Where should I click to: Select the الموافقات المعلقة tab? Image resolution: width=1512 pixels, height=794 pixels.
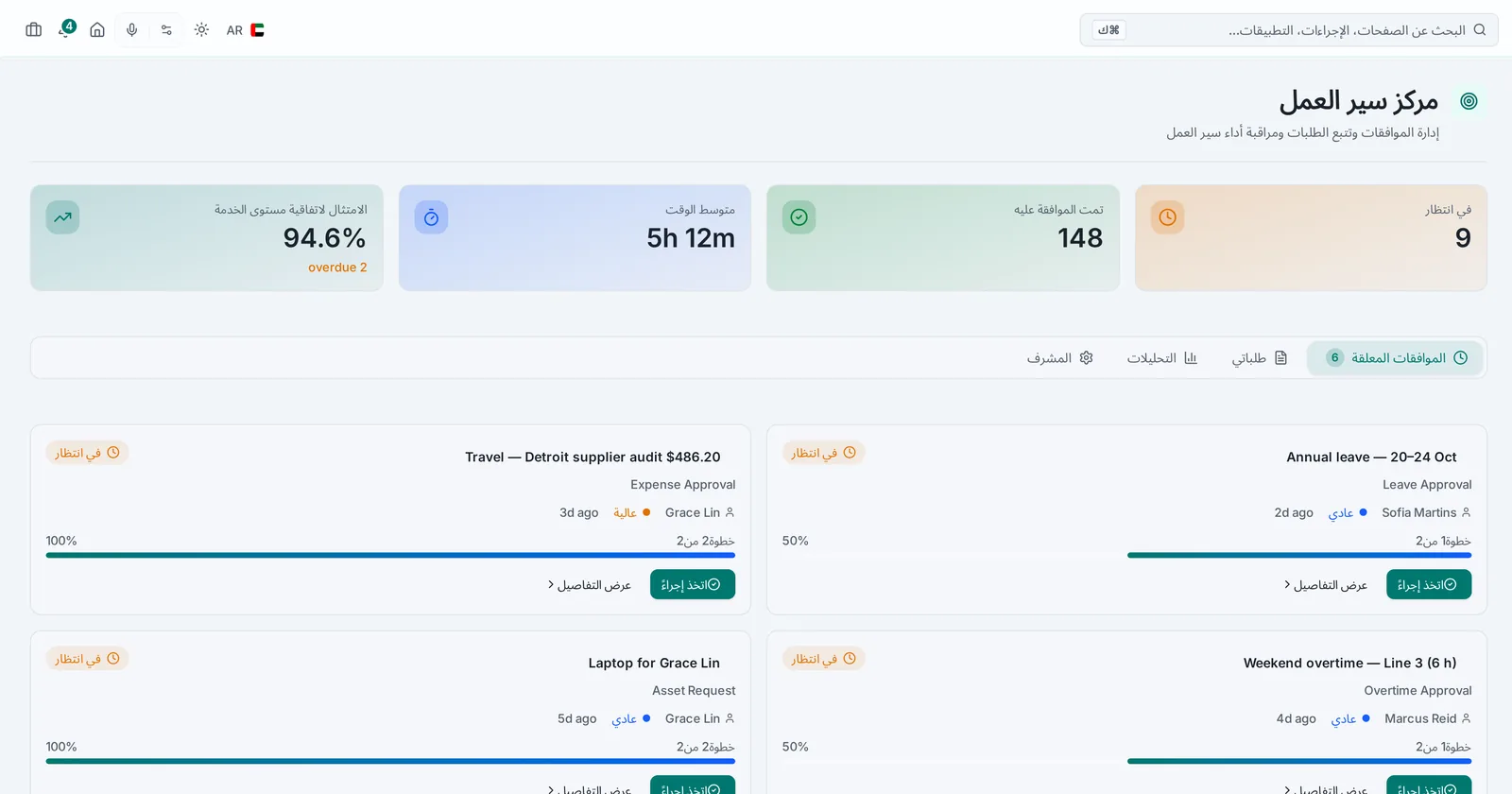click(x=1395, y=358)
